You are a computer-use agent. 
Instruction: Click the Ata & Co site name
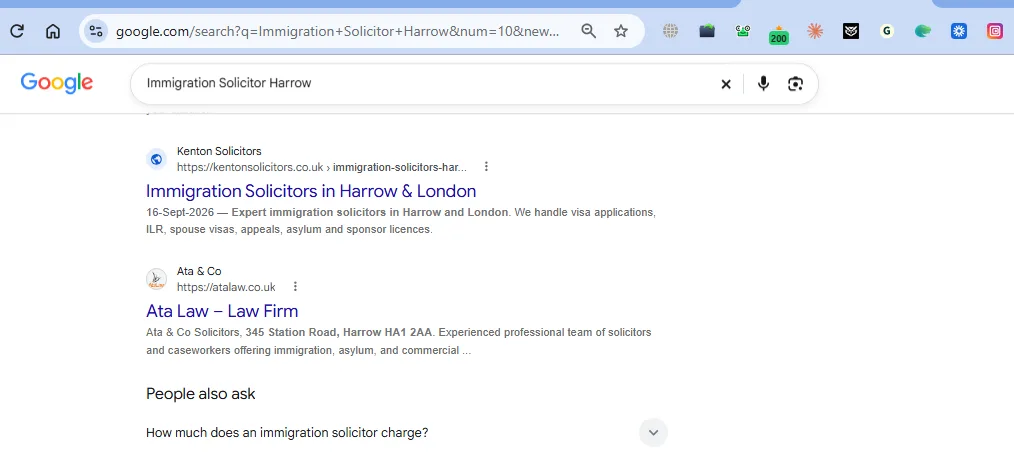(199, 272)
